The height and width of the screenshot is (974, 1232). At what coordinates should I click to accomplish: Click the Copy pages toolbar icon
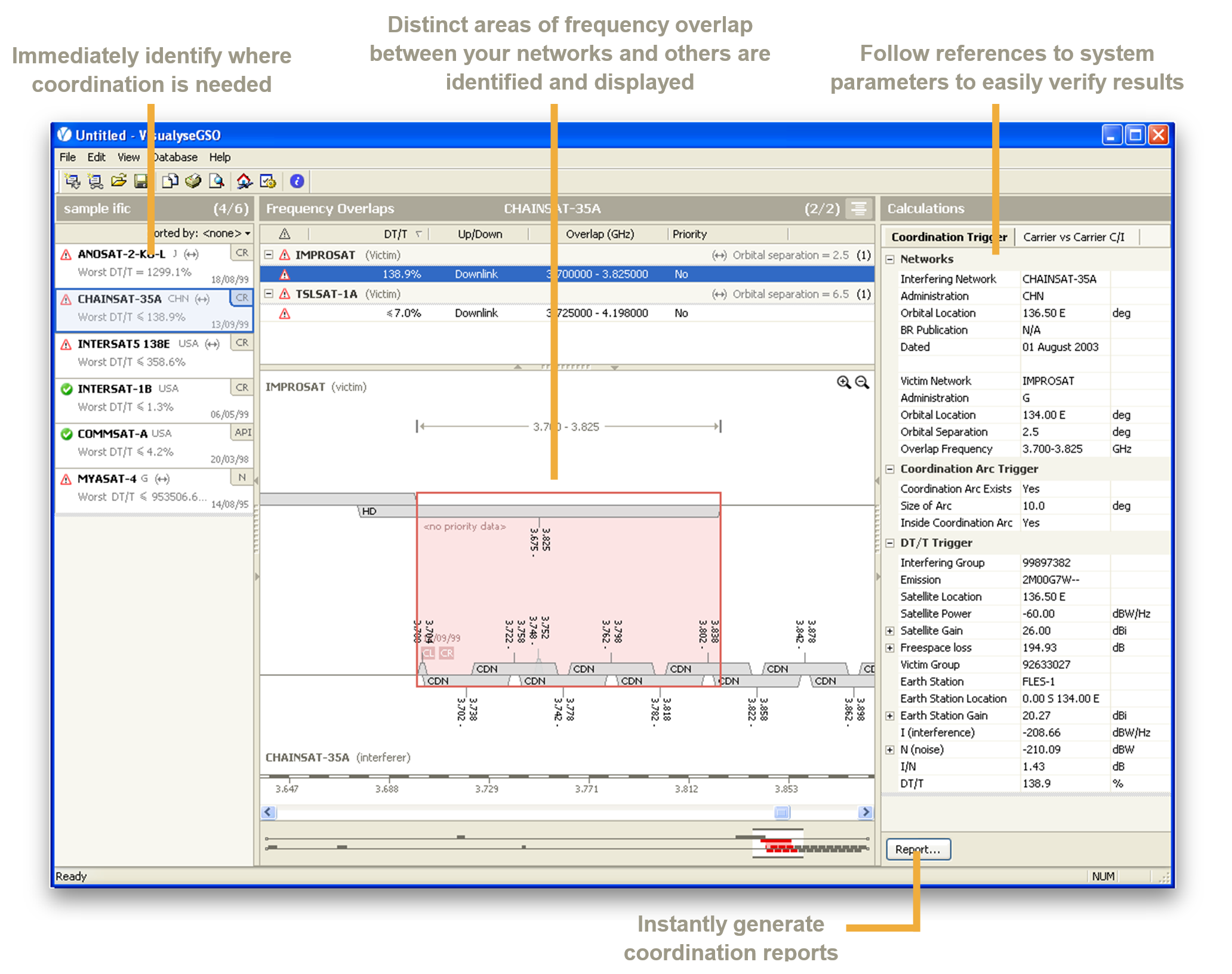170,181
